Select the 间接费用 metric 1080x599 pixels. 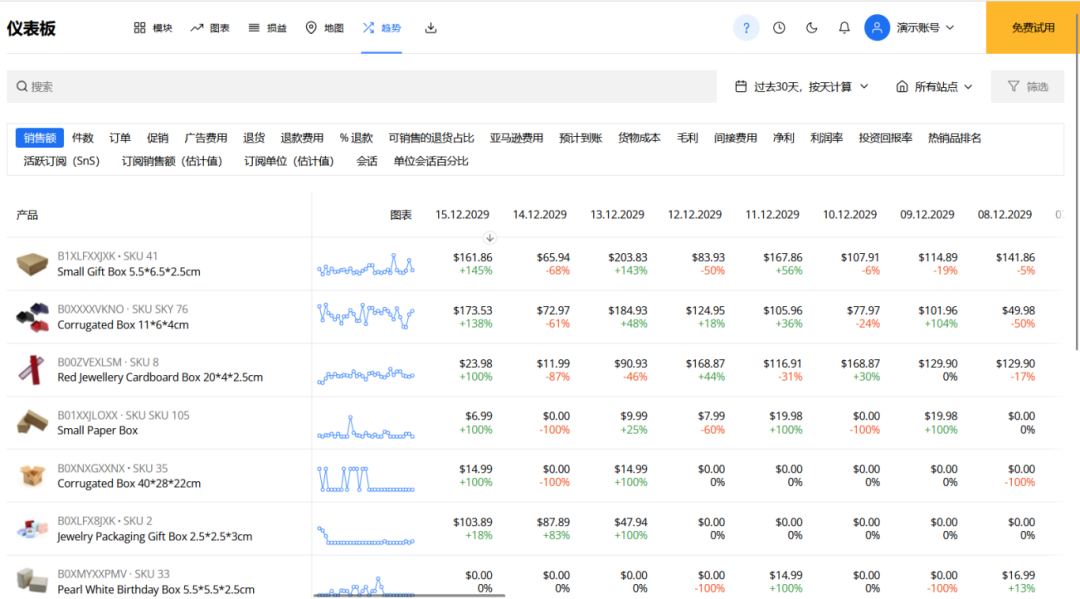tap(736, 138)
